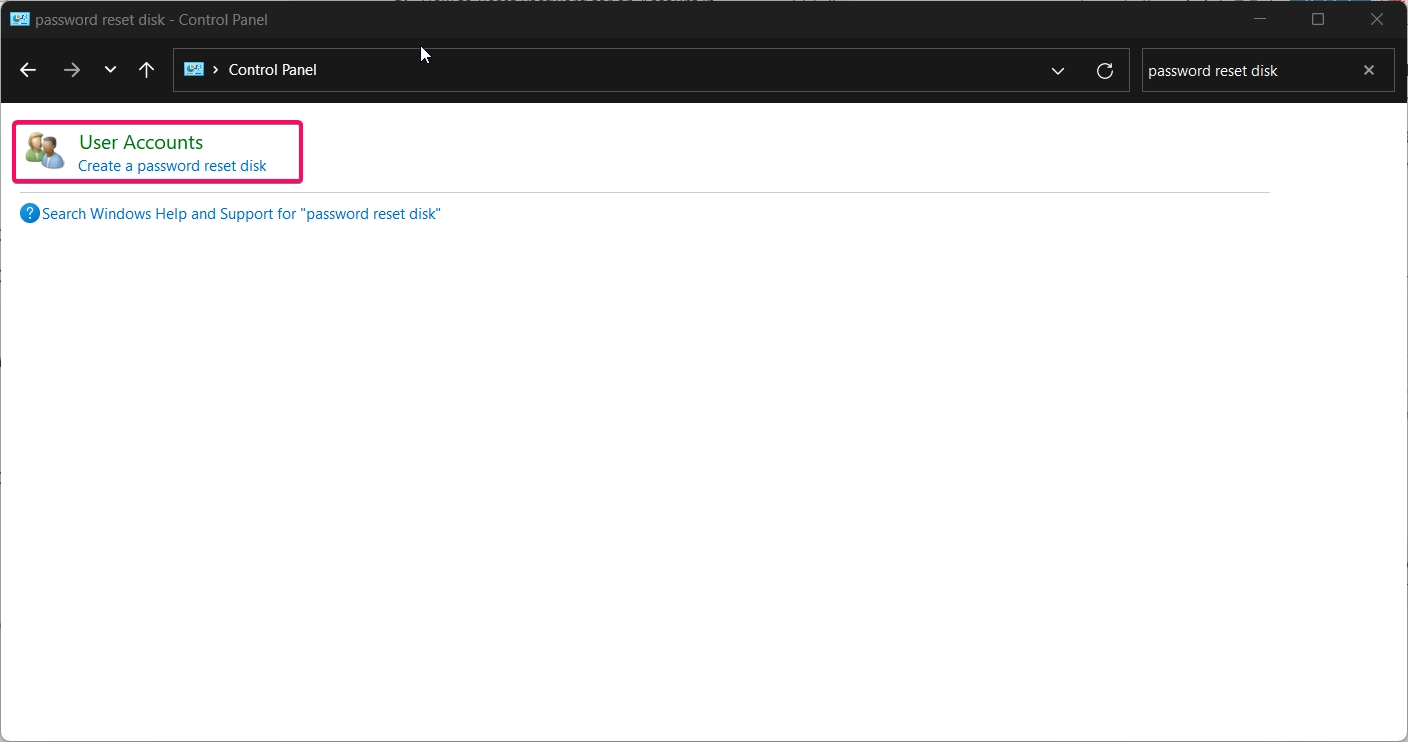Maximize the Control Panel window

click(x=1318, y=19)
